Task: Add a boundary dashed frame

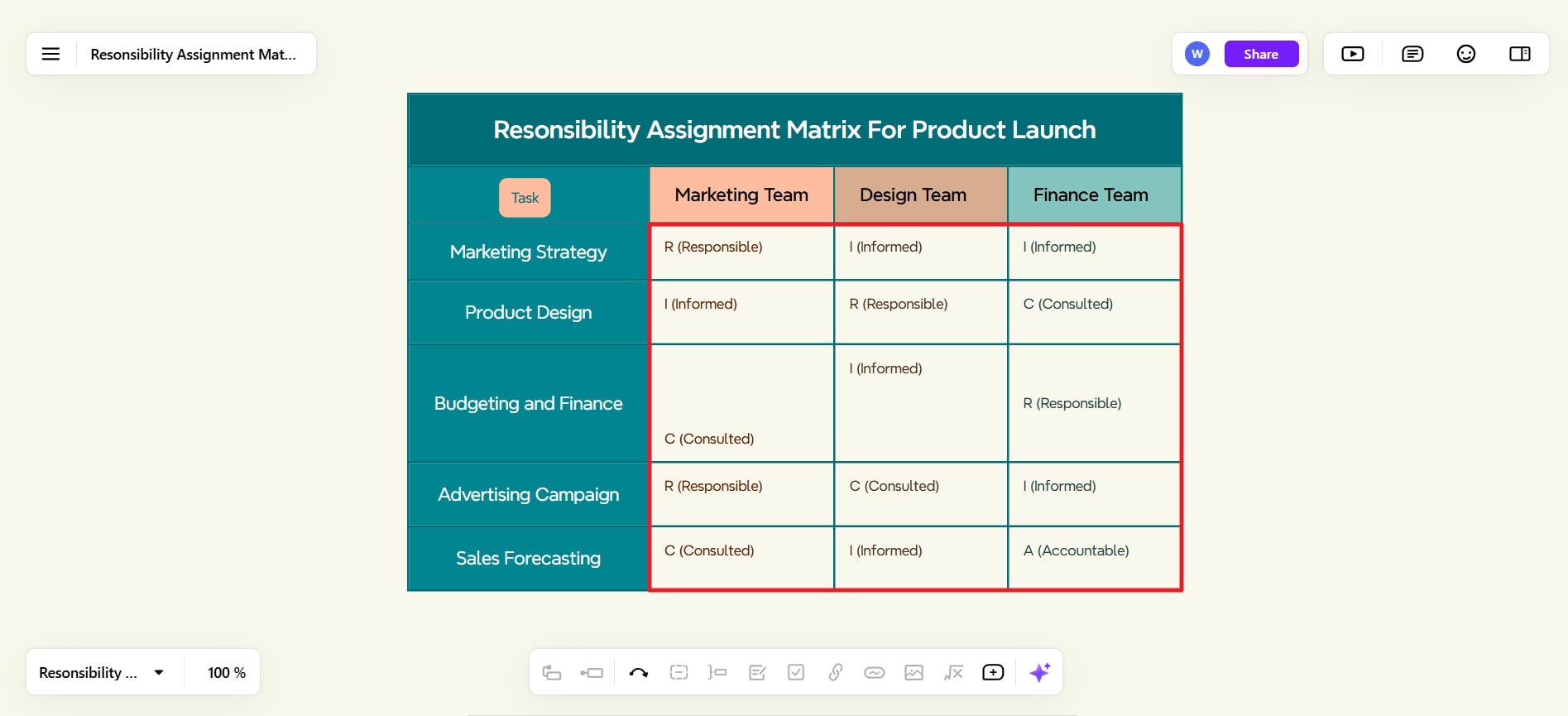Action: (x=679, y=672)
